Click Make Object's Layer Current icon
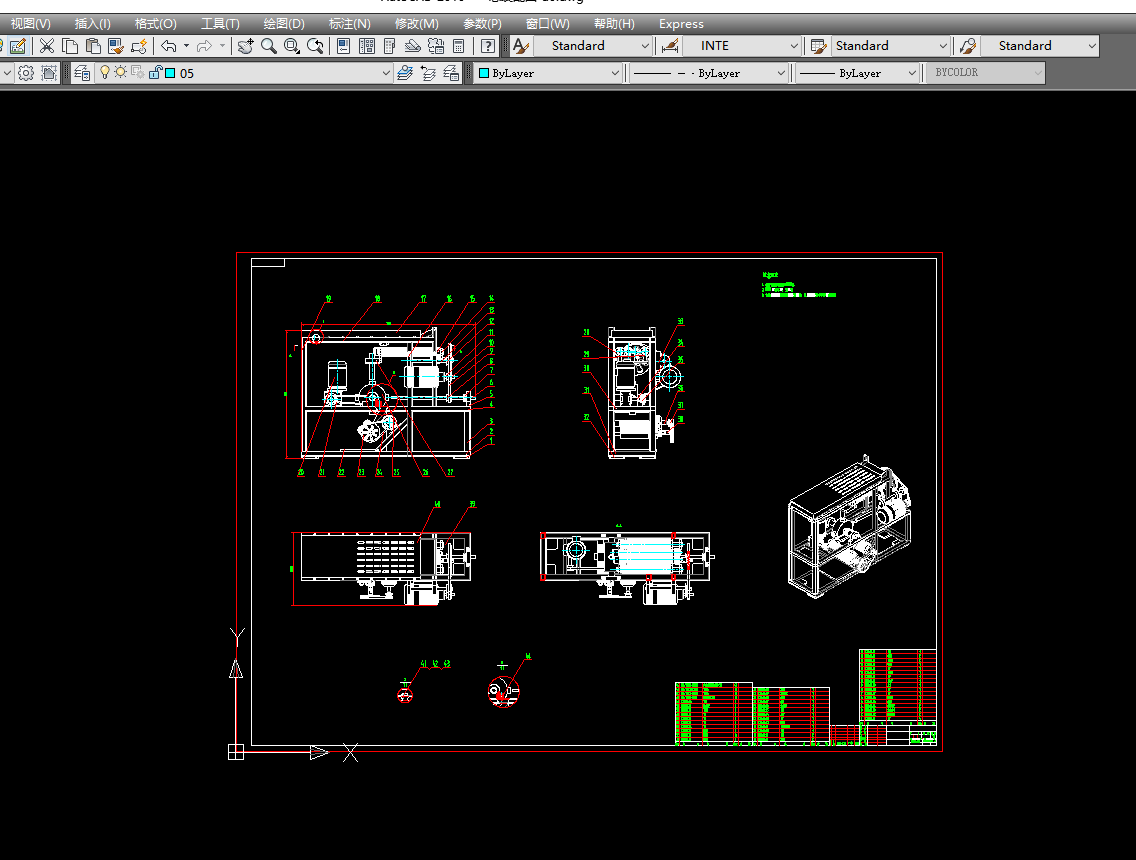 405,73
